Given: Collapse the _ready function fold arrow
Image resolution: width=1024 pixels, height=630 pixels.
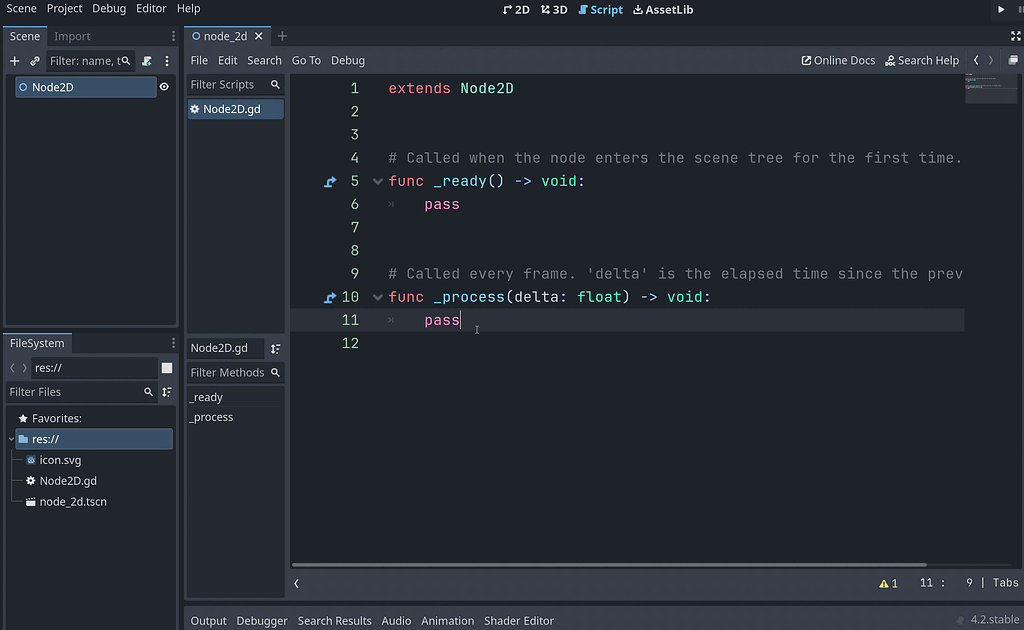Looking at the screenshot, I should (377, 181).
